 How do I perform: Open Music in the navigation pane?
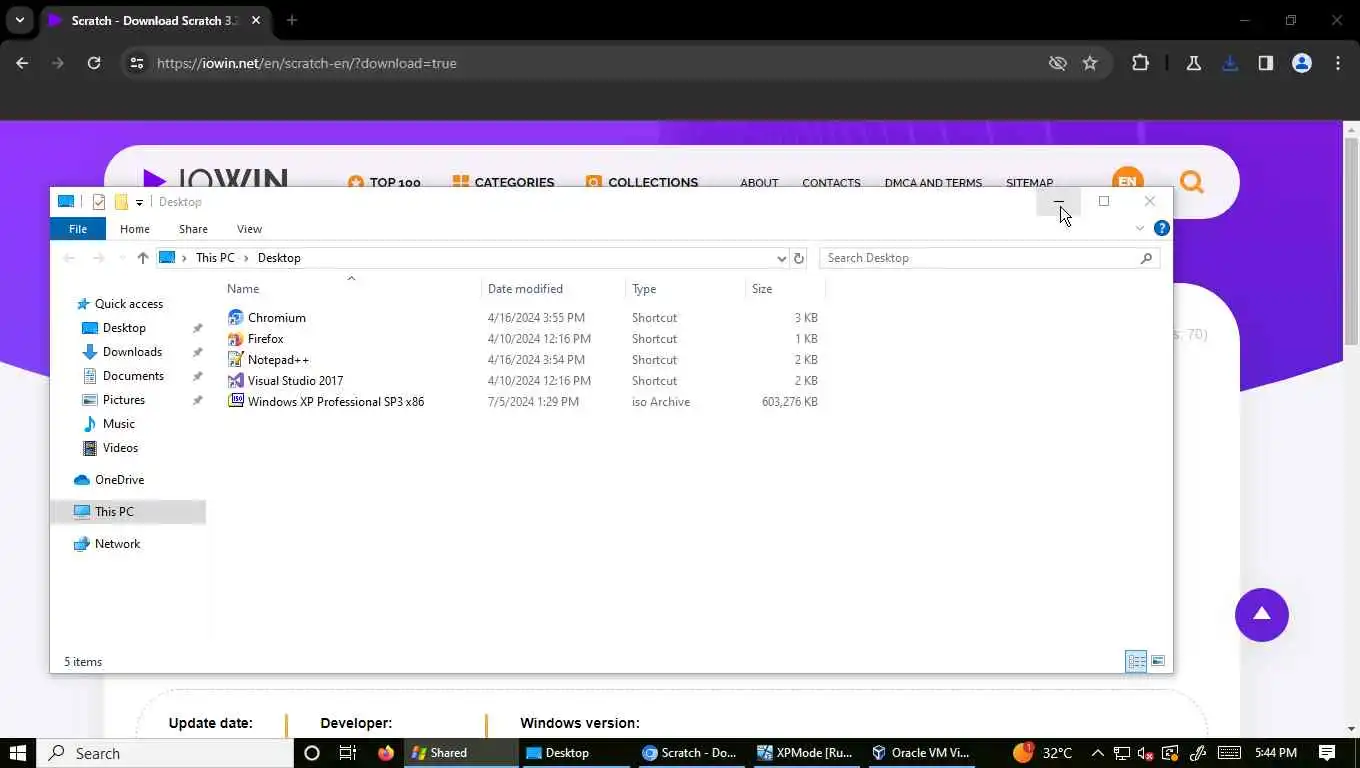118,424
